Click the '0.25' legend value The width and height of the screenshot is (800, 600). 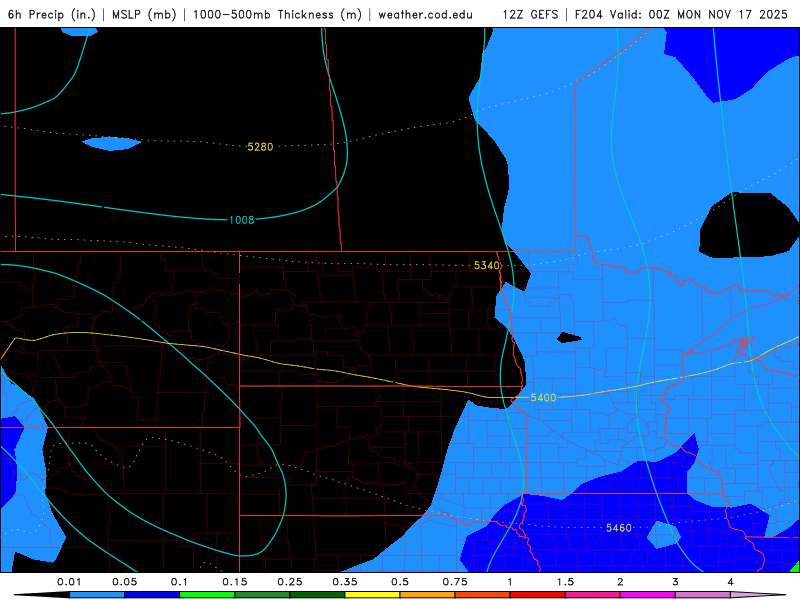click(x=290, y=582)
